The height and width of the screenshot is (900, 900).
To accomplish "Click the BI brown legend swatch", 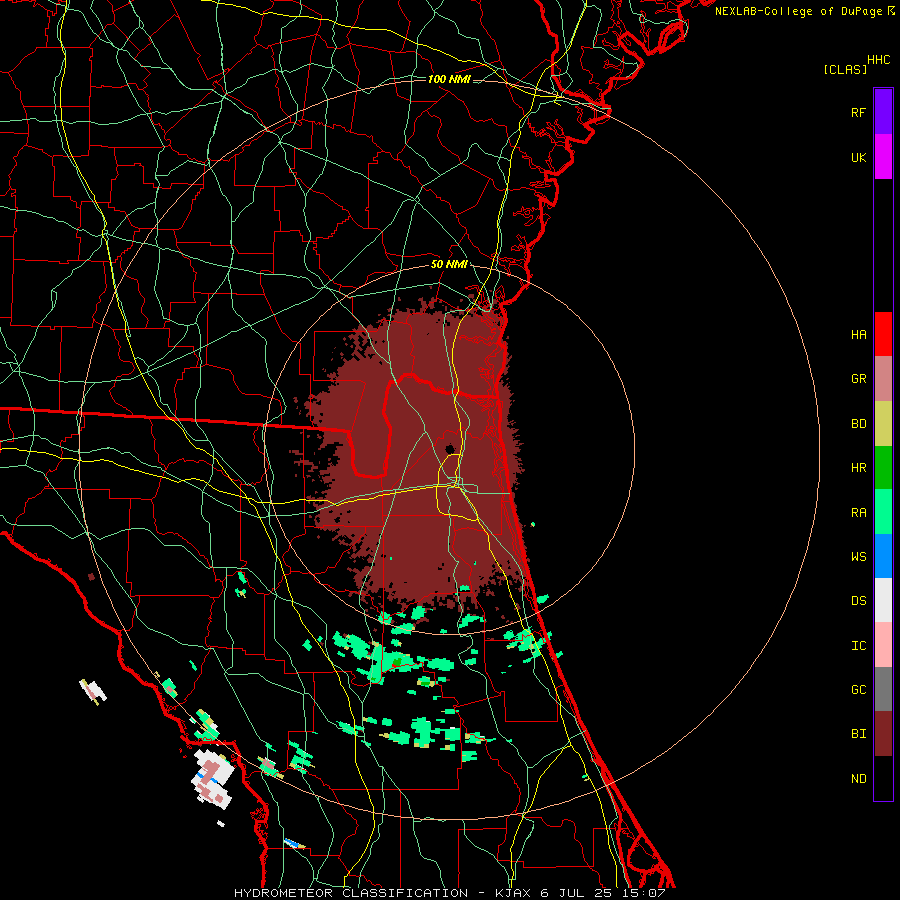I will click(x=883, y=734).
